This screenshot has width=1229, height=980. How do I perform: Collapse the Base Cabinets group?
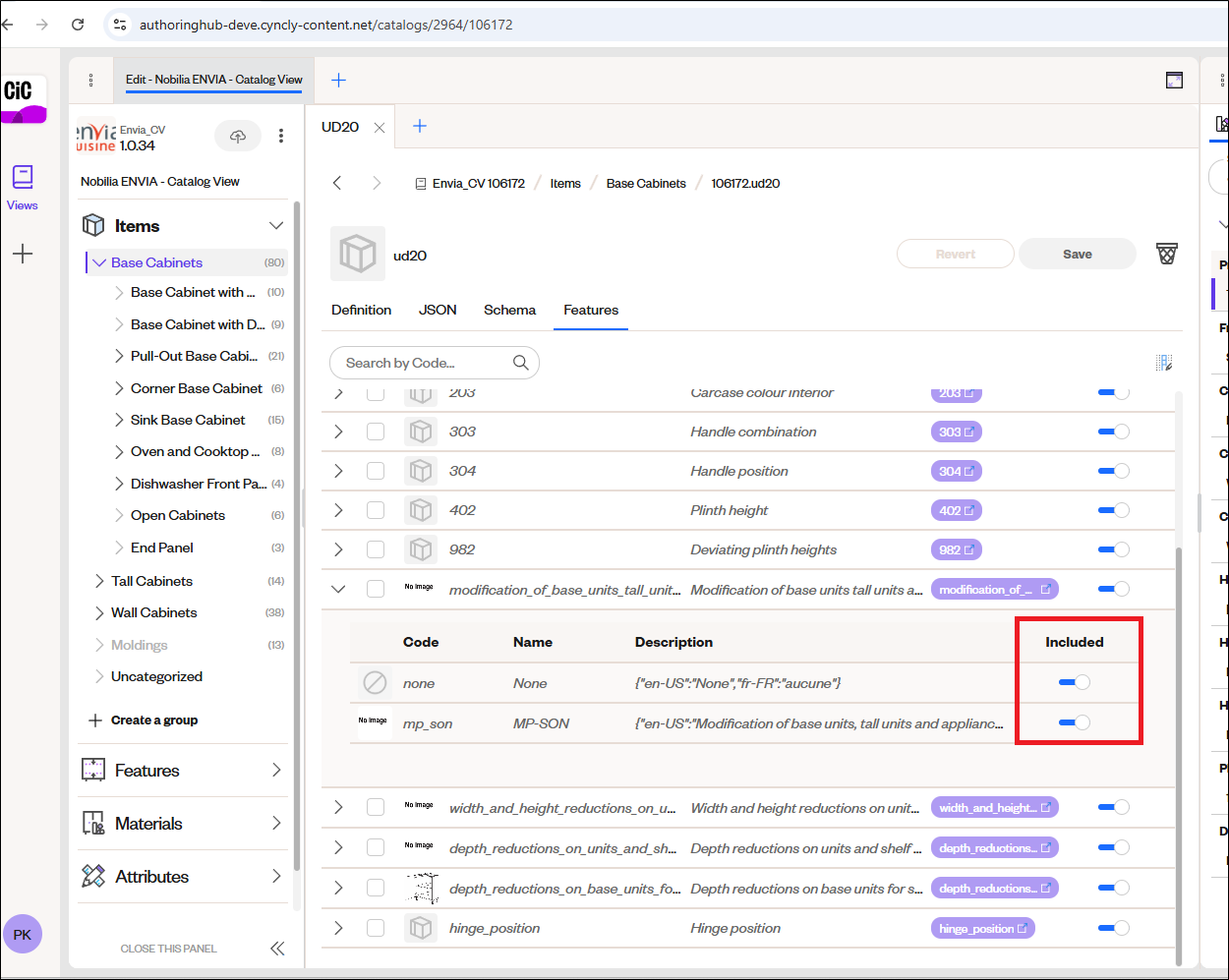[x=99, y=262]
